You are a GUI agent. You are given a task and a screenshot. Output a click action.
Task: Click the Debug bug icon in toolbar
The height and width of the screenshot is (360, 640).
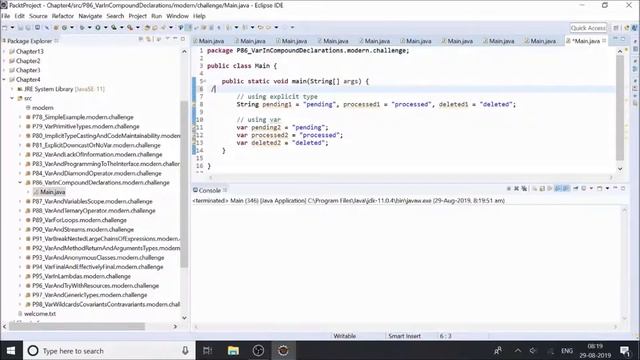point(82,28)
